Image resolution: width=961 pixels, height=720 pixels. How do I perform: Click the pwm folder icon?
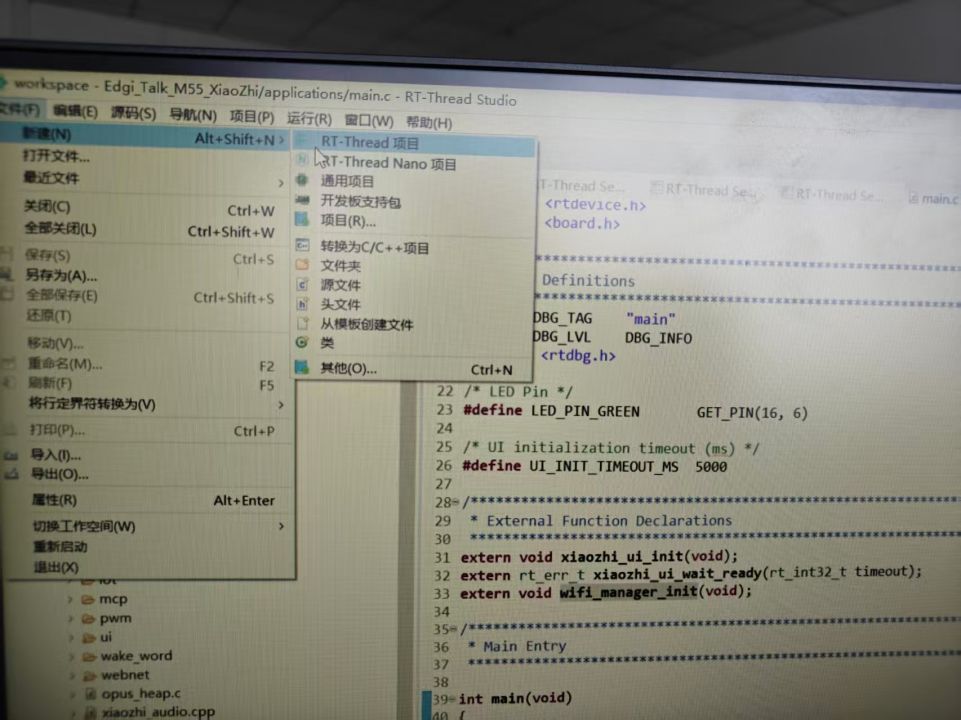(x=88, y=618)
